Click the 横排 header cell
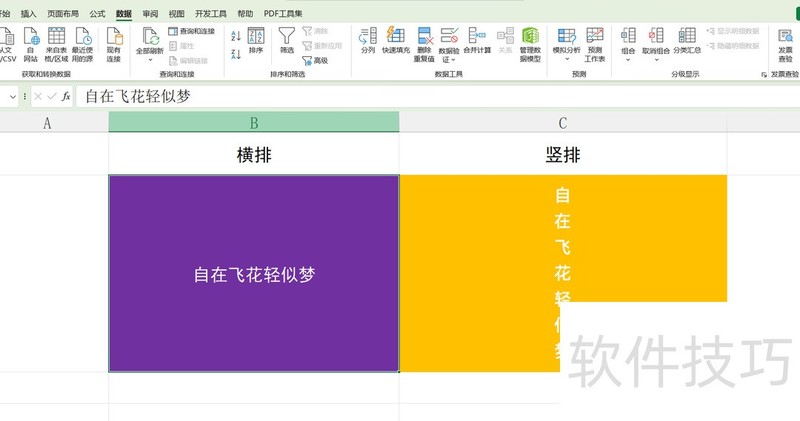 point(254,154)
